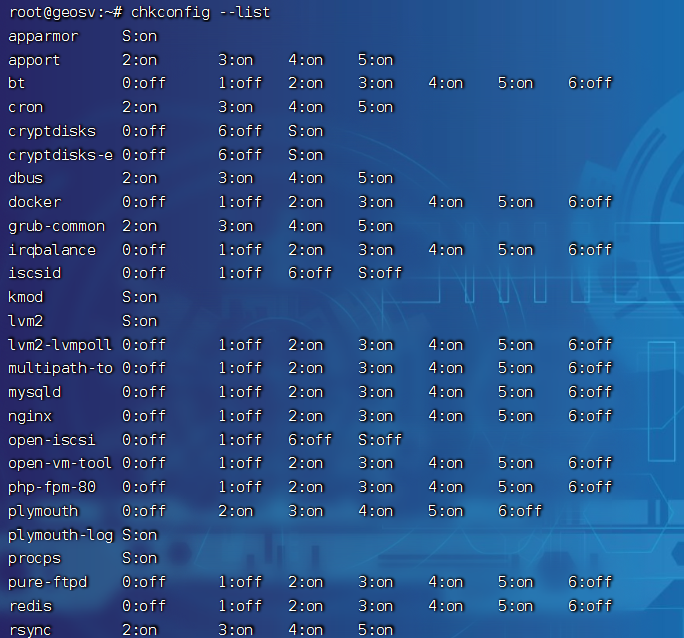Viewport: 684px width, 638px height.
Task: Click '5:on' in the multipath-to row
Action: coord(516,368)
